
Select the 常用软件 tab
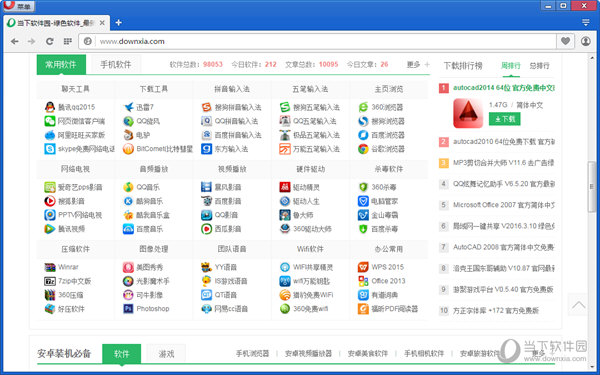click(61, 64)
